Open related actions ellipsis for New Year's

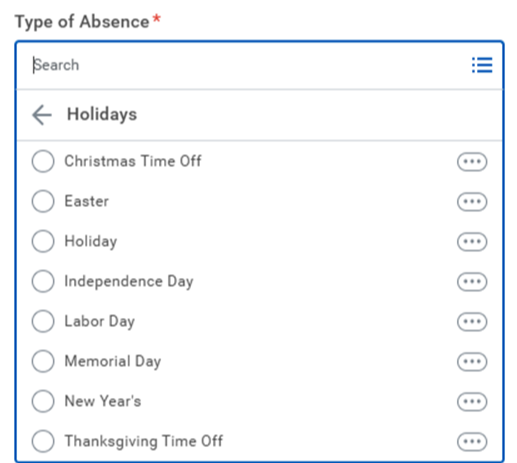pyautogui.click(x=472, y=402)
